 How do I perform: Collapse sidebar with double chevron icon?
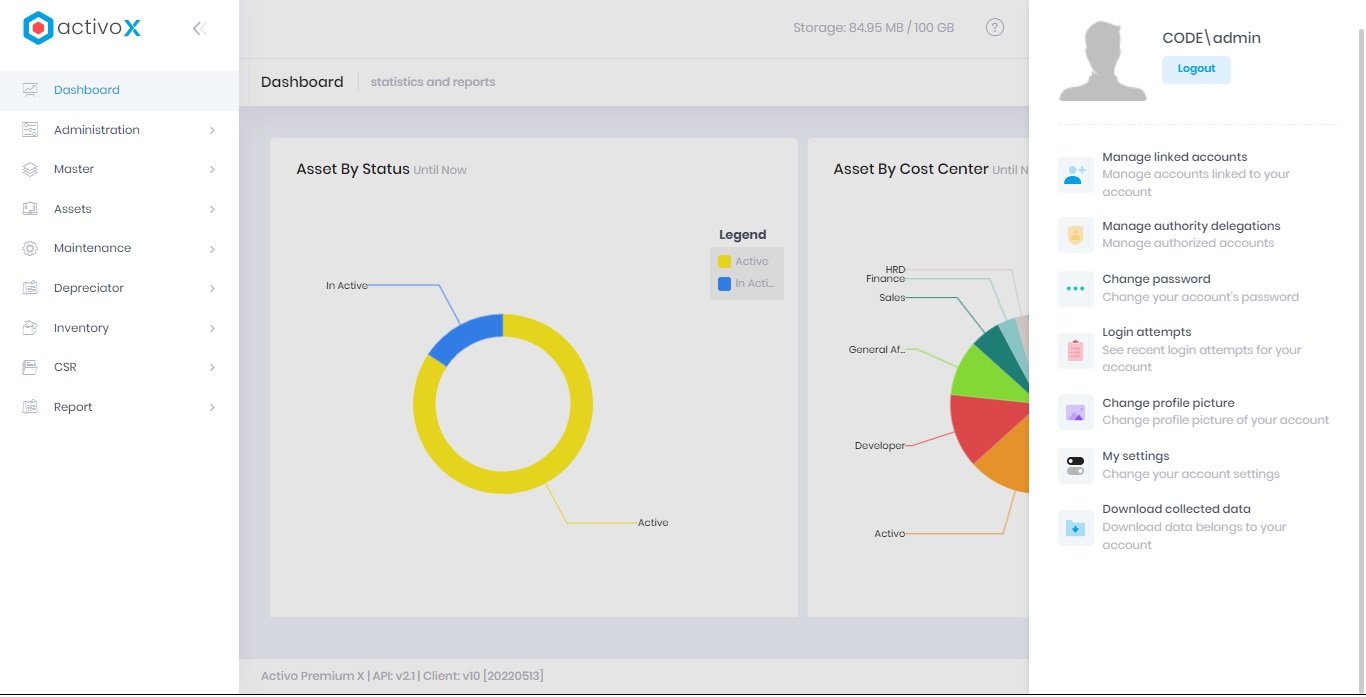(x=199, y=29)
